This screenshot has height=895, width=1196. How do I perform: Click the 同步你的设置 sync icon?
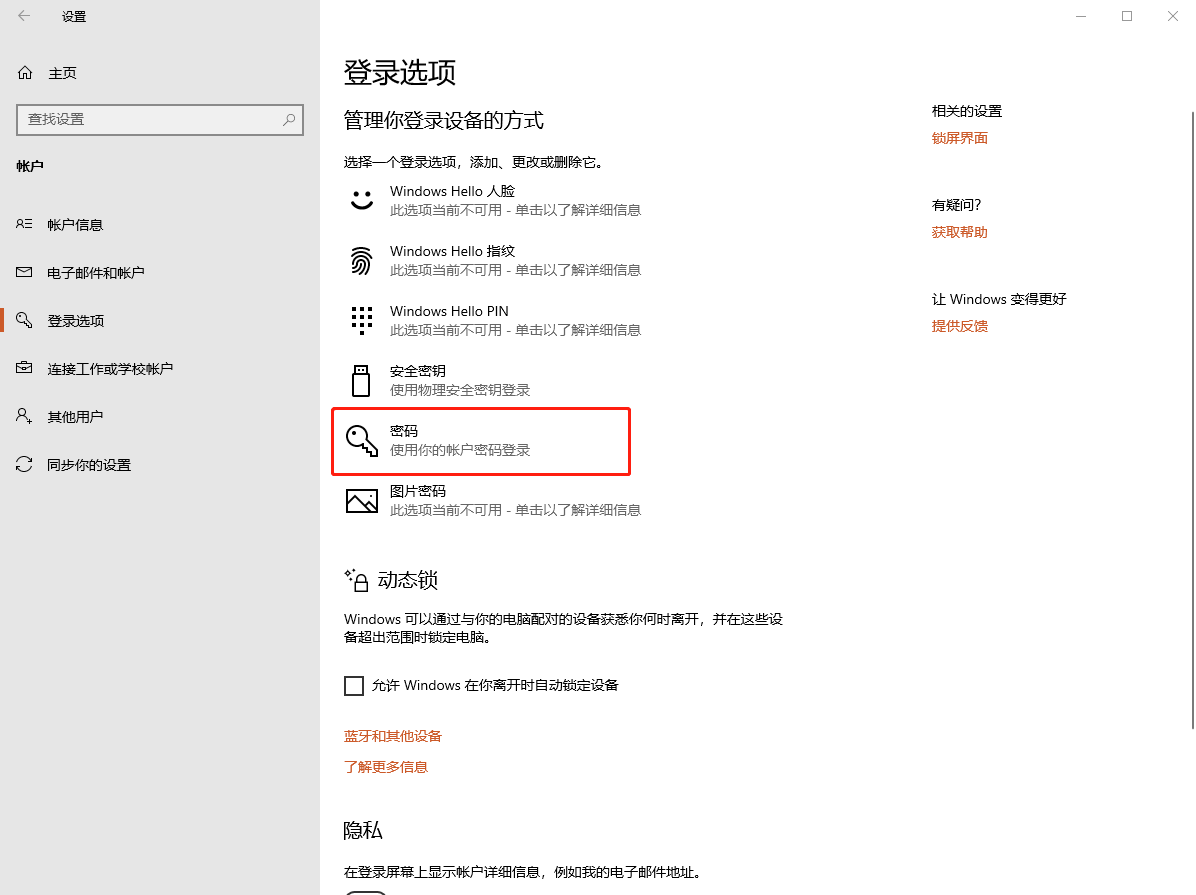click(x=24, y=464)
